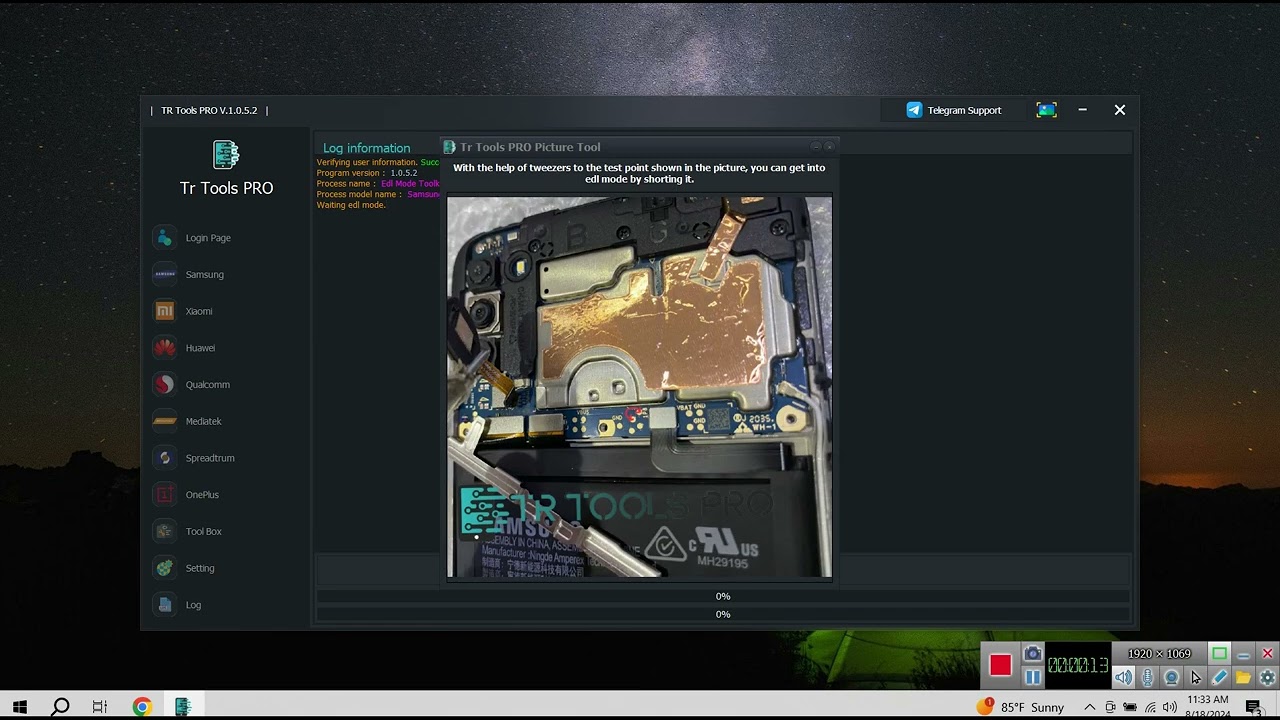The image size is (1280, 720).
Task: Open the Wi-Fi network tray icon
Action: [x=1150, y=707]
